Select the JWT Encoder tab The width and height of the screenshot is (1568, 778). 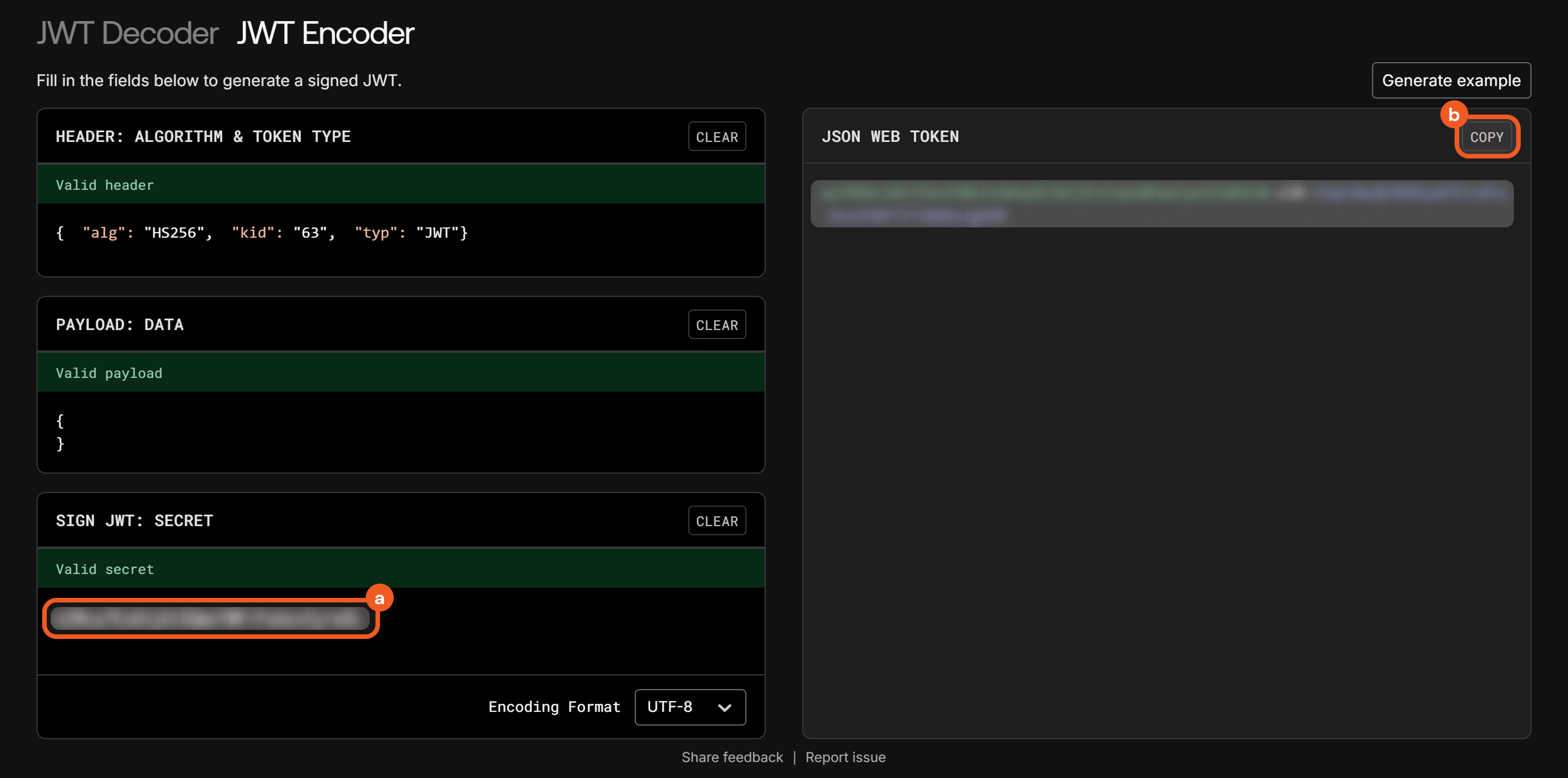[325, 33]
